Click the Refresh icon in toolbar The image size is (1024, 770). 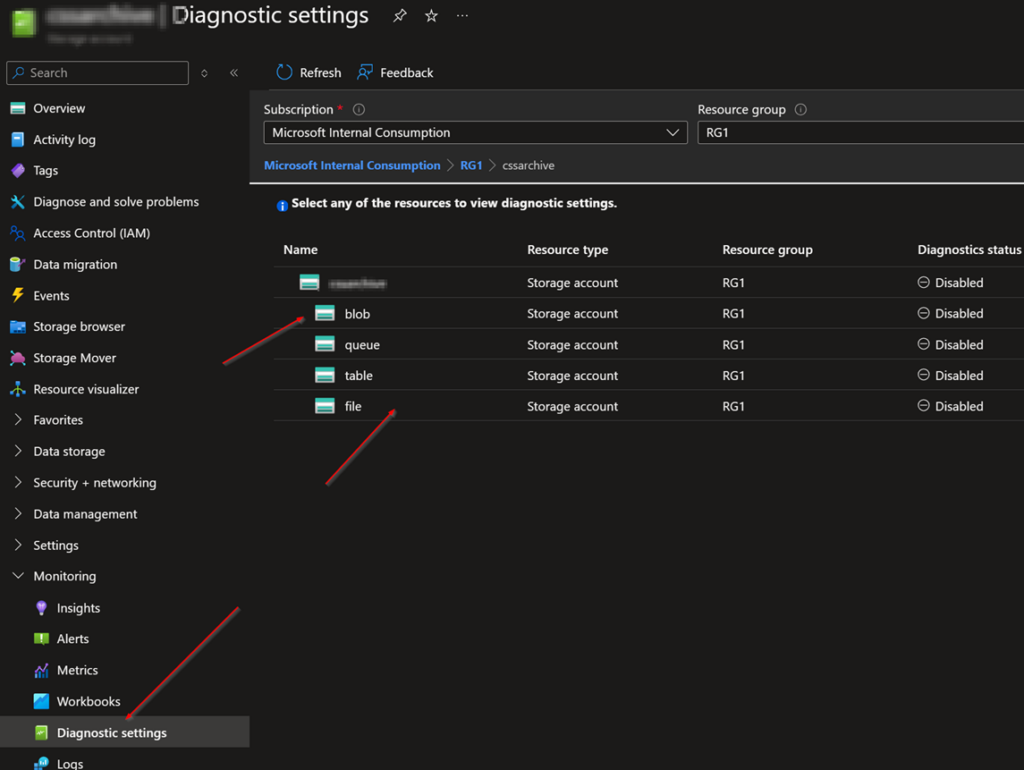[x=284, y=72]
